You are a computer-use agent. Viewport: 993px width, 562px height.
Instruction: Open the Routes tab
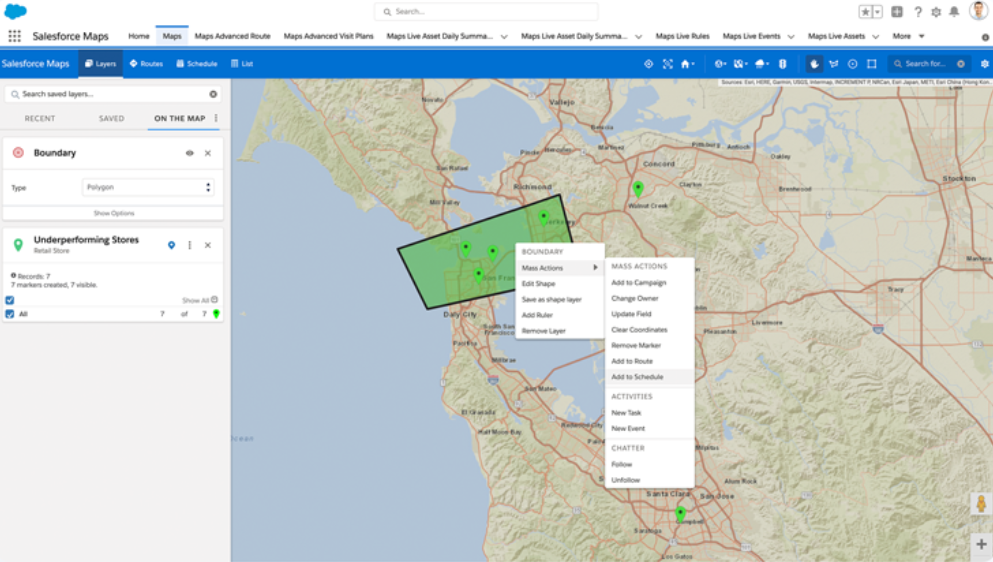point(146,63)
